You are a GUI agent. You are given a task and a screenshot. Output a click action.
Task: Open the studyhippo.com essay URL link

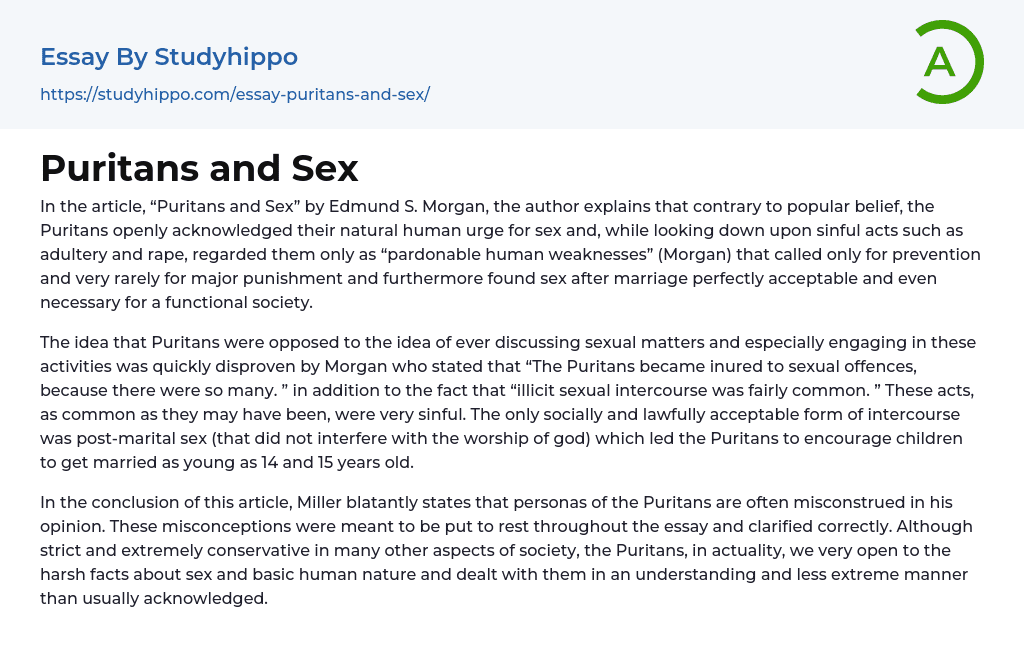point(235,95)
